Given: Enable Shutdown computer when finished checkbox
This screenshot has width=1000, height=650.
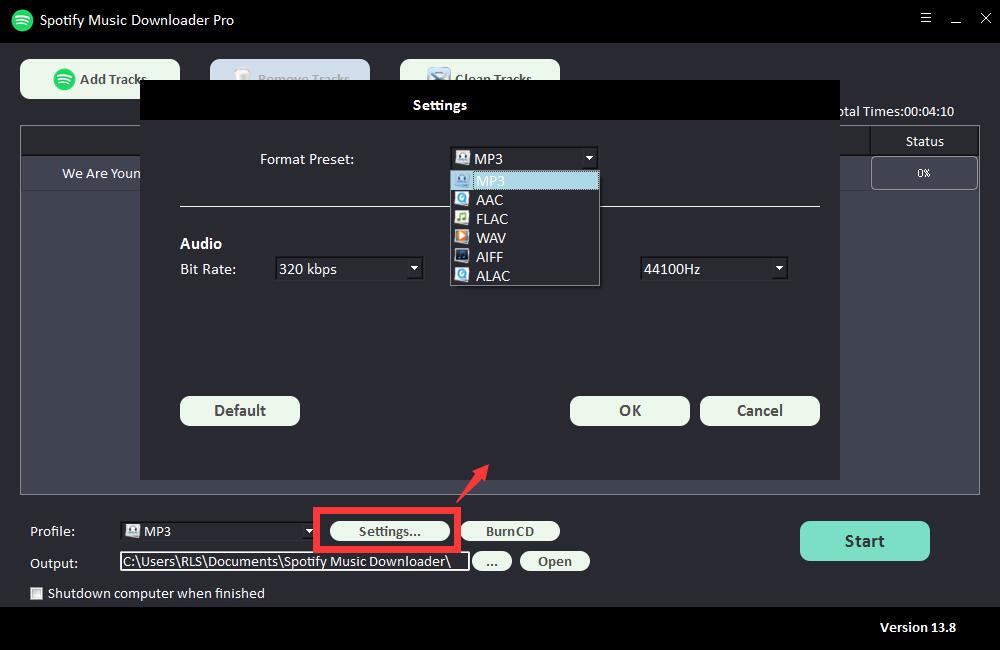Looking at the screenshot, I should 37,593.
